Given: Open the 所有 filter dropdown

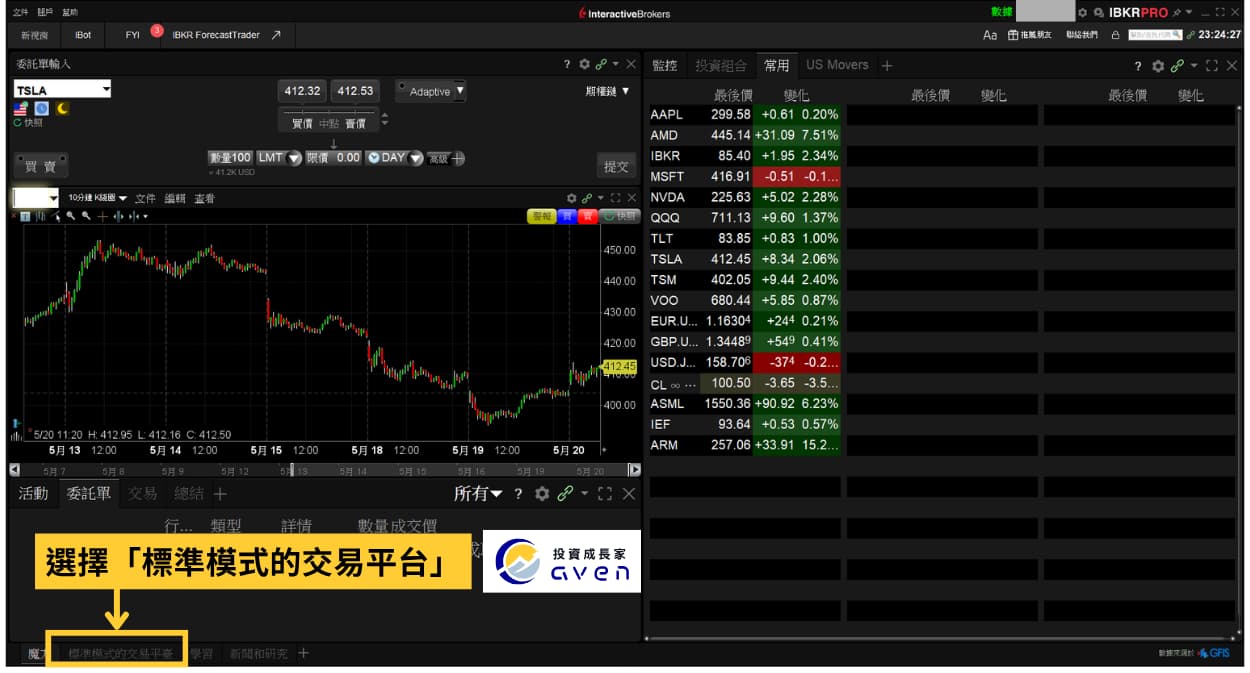Looking at the screenshot, I should (478, 493).
